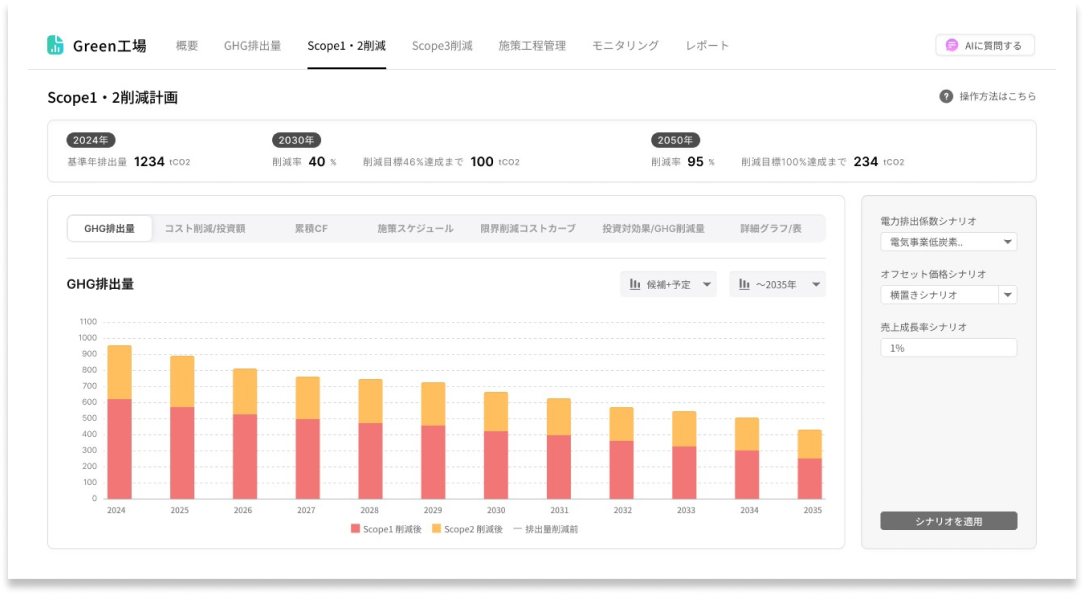
Task: Go to the モニタリング menu
Action: tap(625, 46)
